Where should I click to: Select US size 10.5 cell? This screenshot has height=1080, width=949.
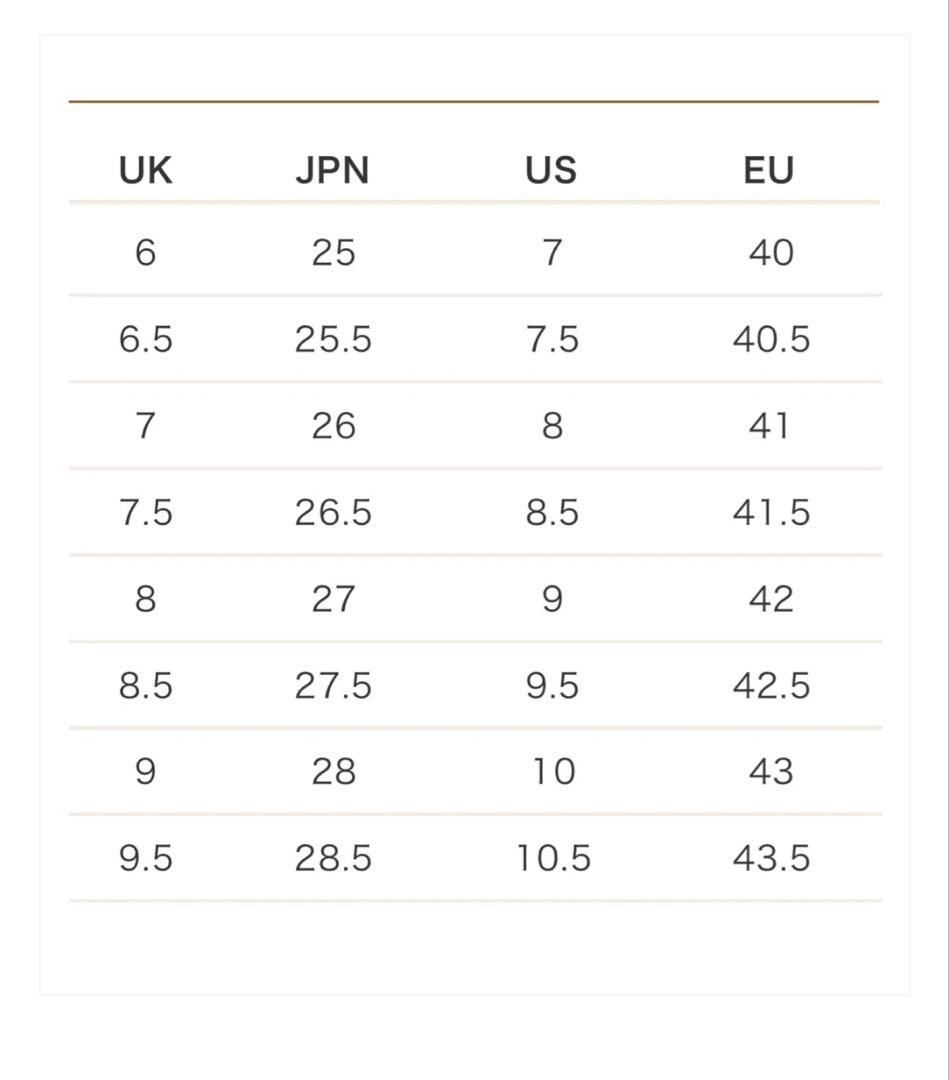(554, 858)
